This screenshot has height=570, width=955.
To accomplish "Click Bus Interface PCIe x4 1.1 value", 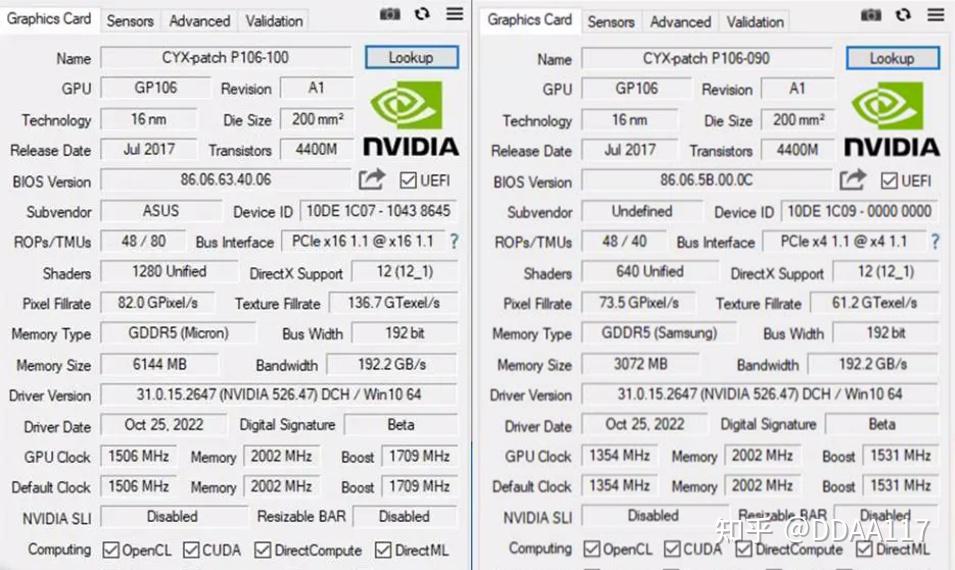I will click(844, 242).
